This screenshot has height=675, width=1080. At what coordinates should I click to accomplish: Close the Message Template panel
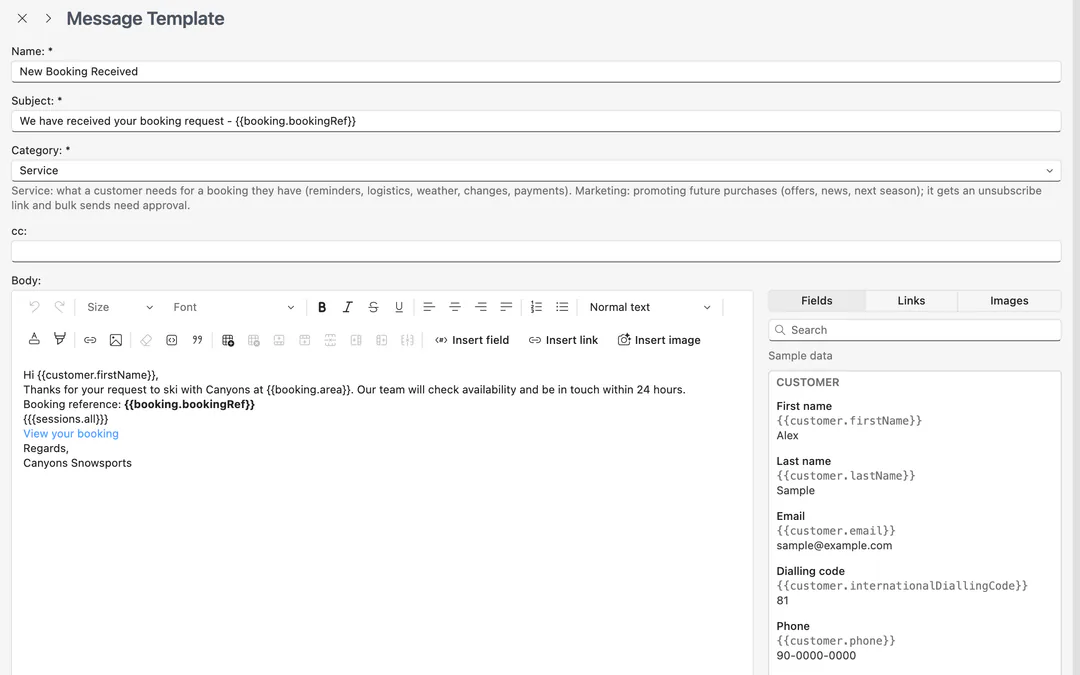[x=22, y=19]
